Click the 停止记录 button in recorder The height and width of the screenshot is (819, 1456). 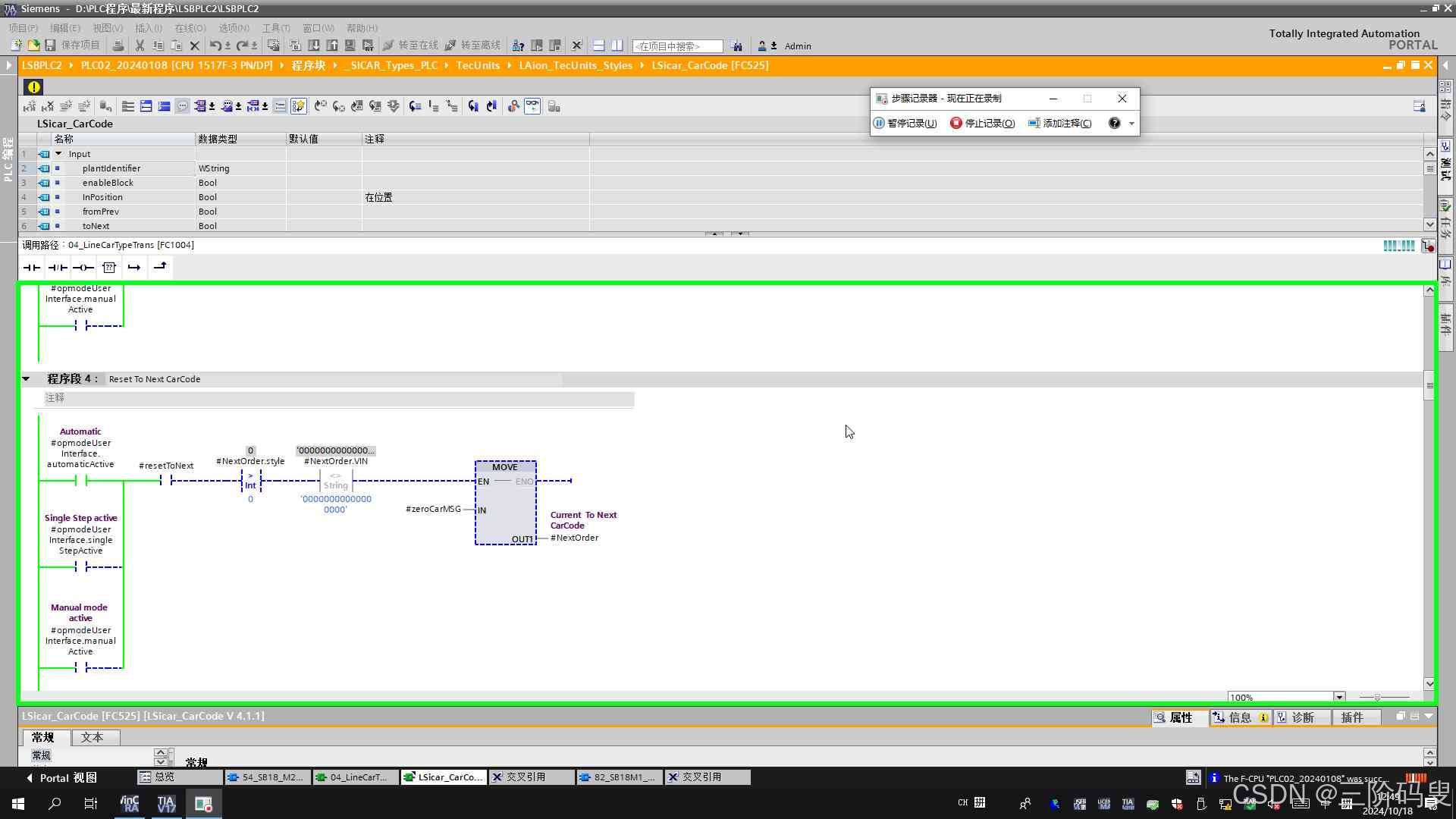point(983,123)
